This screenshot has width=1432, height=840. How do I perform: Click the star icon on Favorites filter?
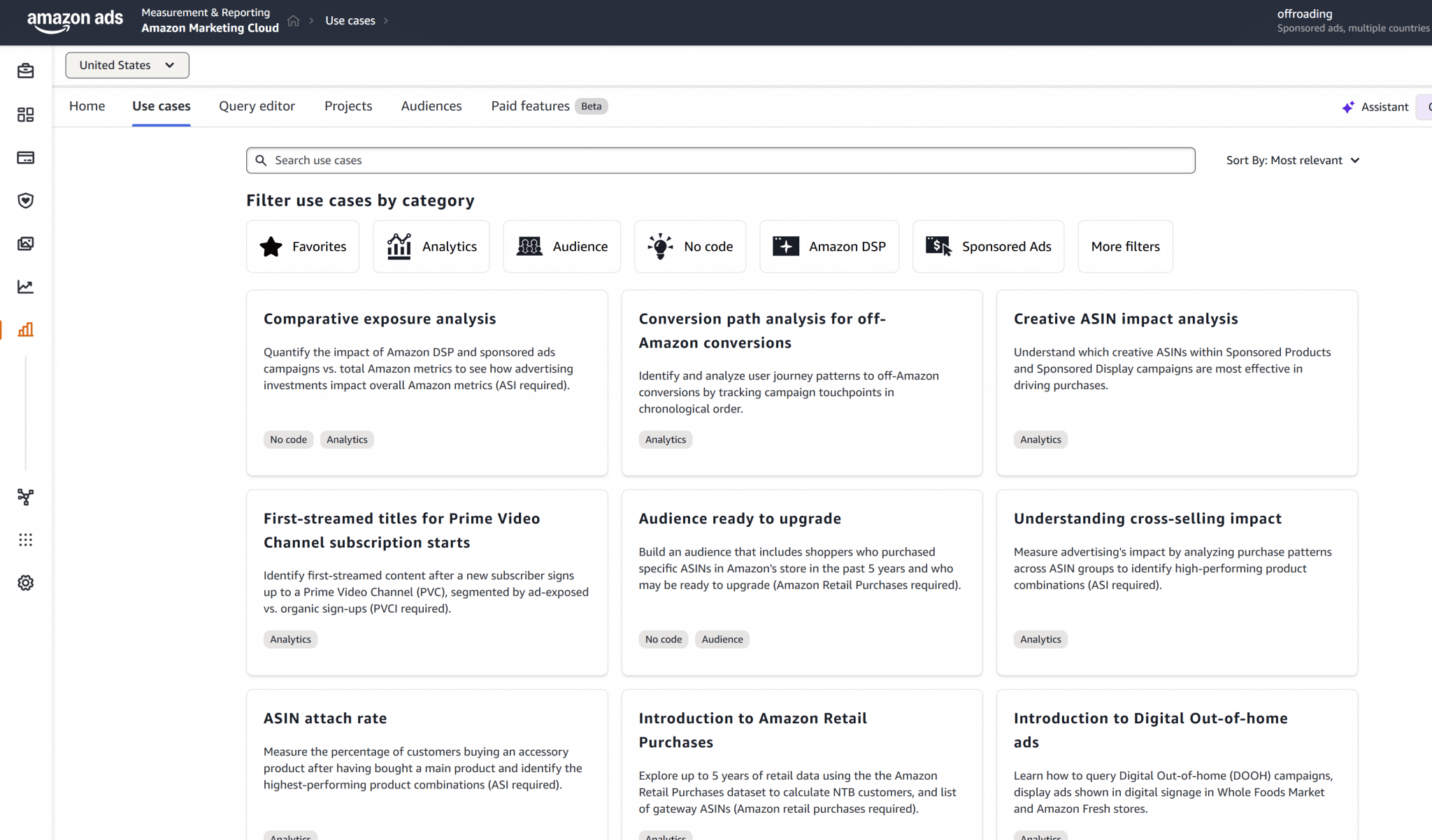pos(271,247)
